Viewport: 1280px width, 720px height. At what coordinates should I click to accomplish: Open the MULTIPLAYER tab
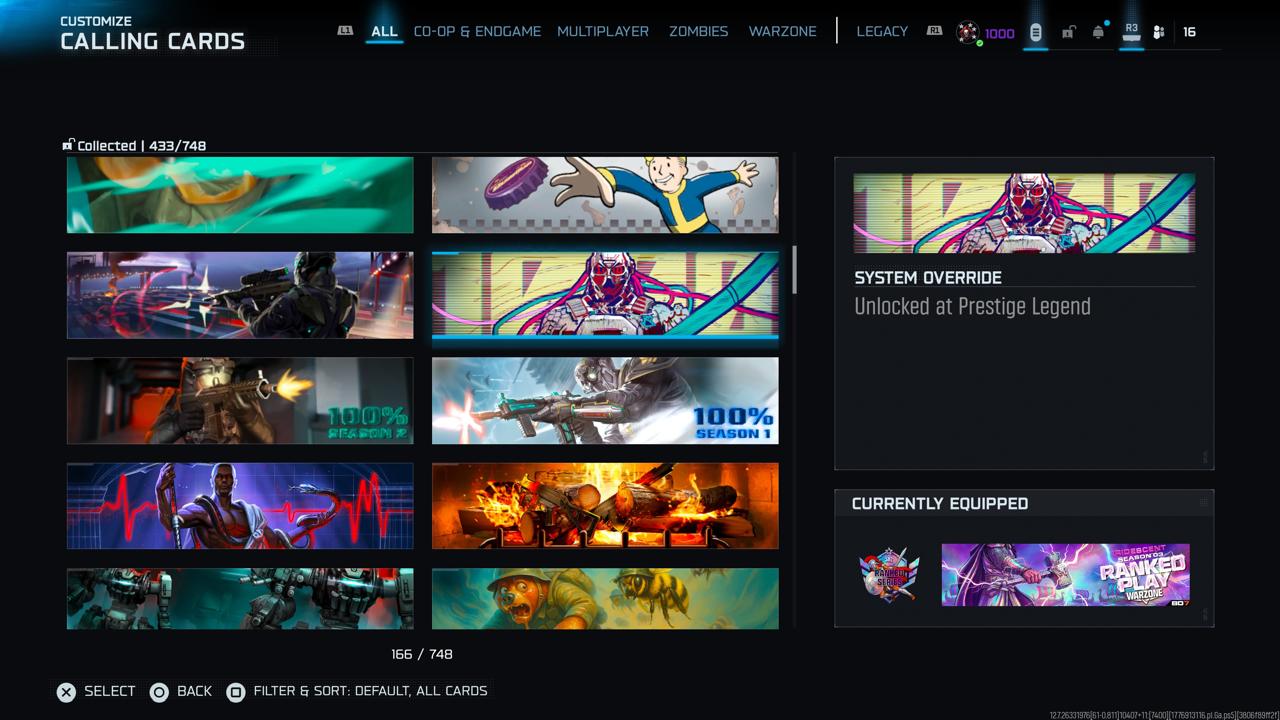(x=603, y=31)
